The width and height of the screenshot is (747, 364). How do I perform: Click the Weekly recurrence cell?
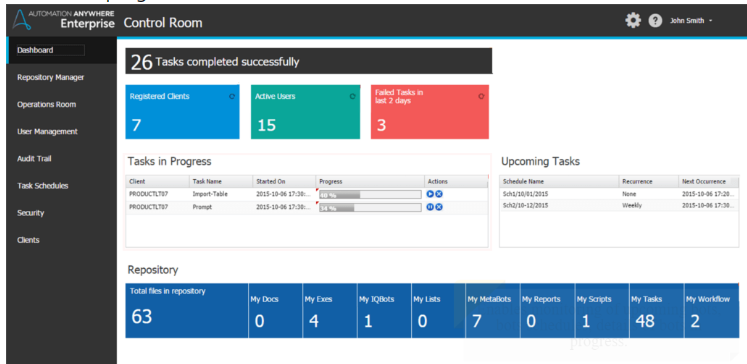click(632, 205)
